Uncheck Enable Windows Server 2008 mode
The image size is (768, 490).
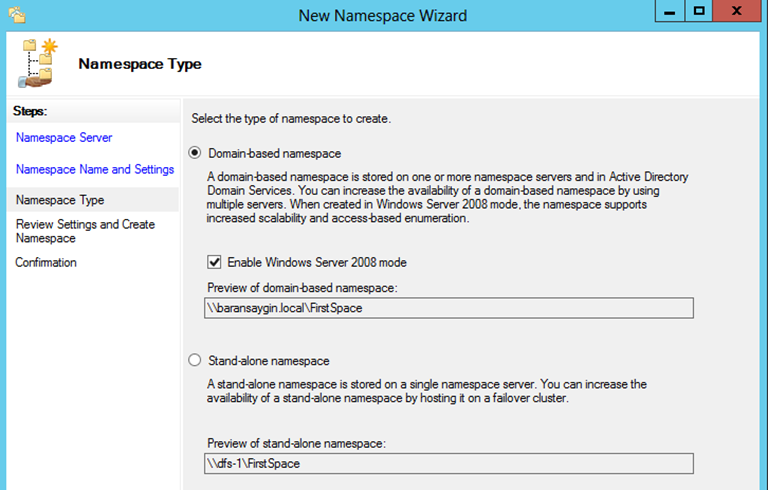pos(214,263)
